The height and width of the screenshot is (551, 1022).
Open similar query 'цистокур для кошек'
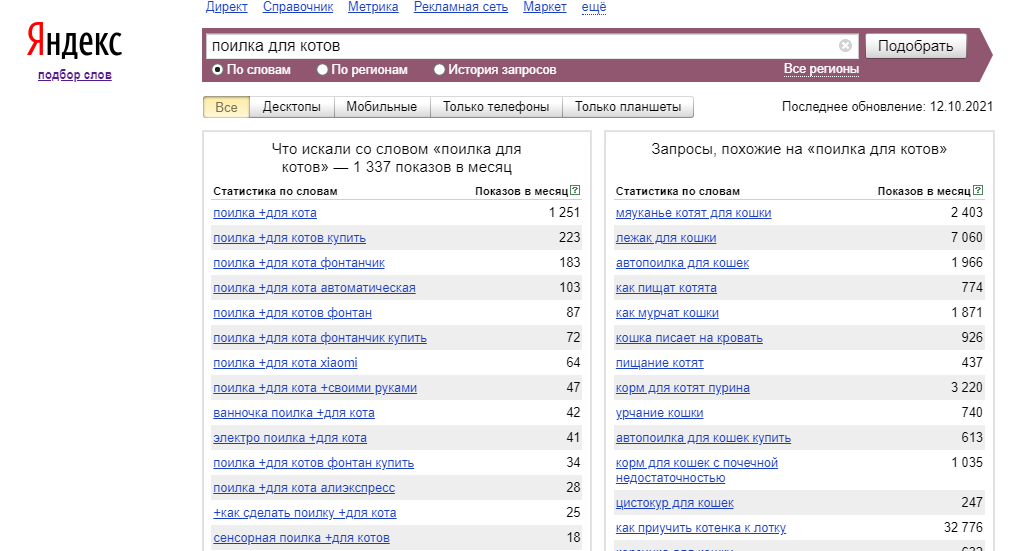pyautogui.click(x=675, y=503)
